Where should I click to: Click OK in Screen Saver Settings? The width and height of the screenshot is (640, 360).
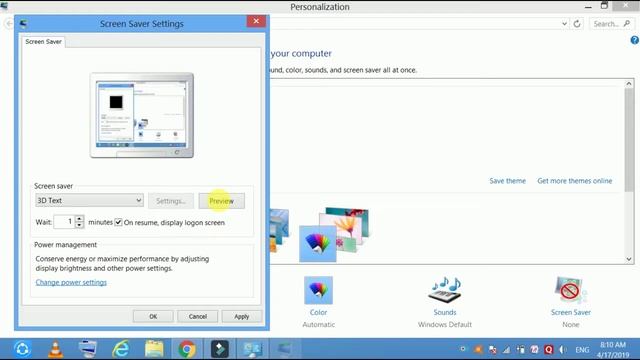click(x=153, y=316)
